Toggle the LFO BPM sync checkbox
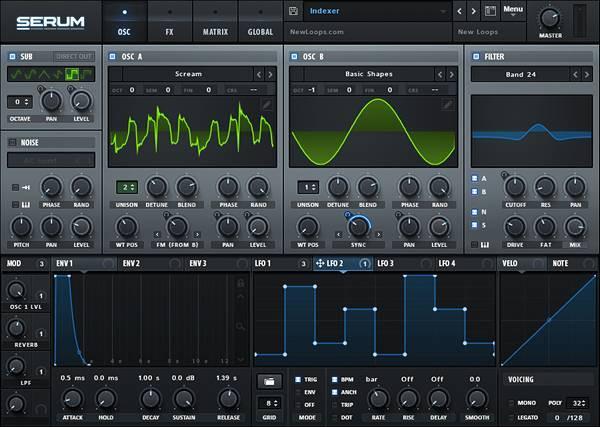The image size is (600, 427). 334,380
